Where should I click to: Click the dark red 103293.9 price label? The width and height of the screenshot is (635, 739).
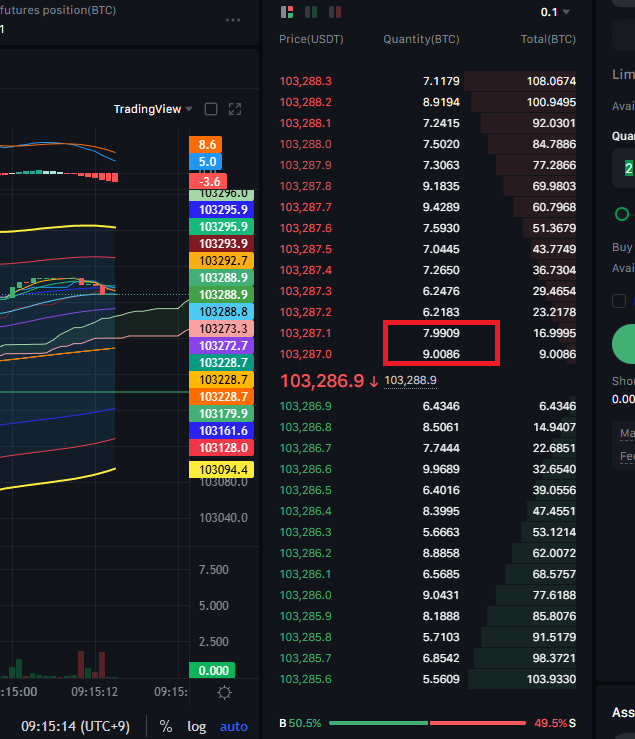pos(222,244)
